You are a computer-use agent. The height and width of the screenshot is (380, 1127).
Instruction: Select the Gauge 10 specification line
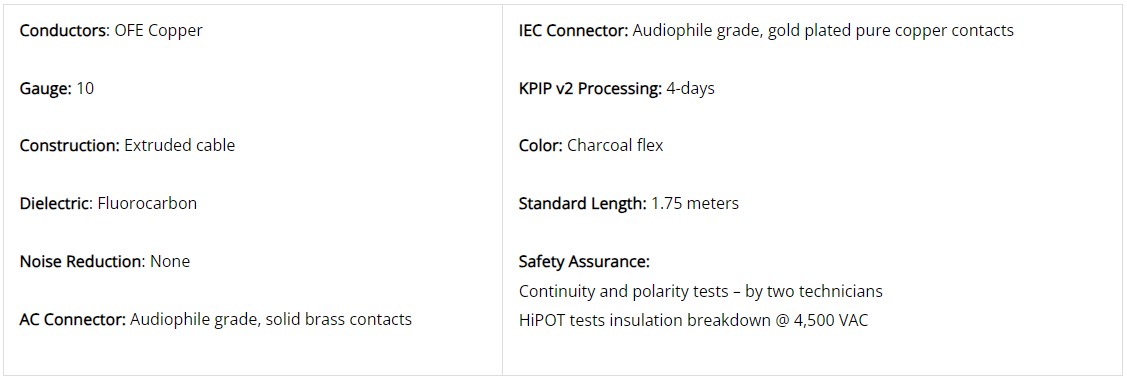tap(57, 88)
